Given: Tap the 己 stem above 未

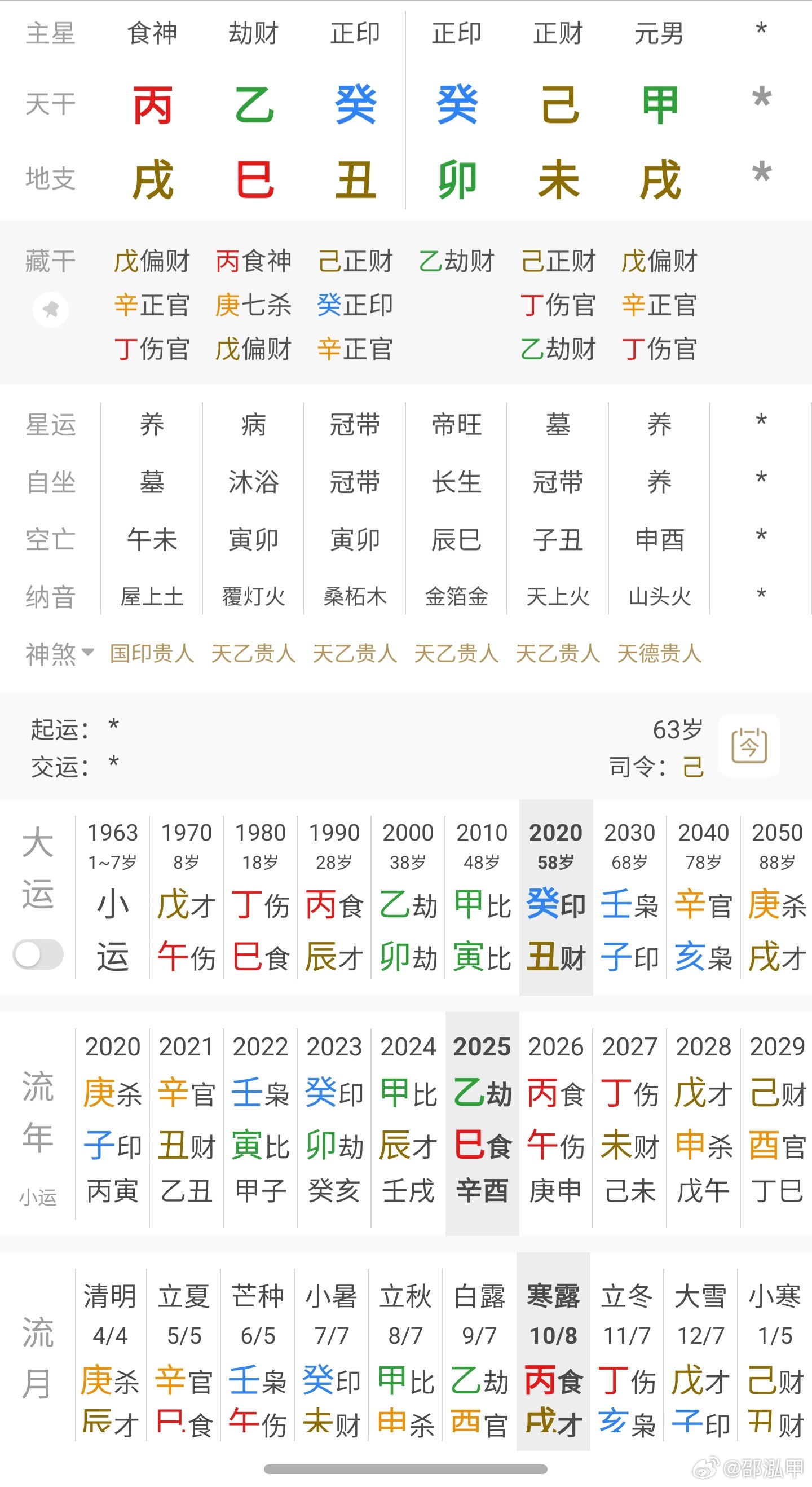Looking at the screenshot, I should (x=559, y=105).
